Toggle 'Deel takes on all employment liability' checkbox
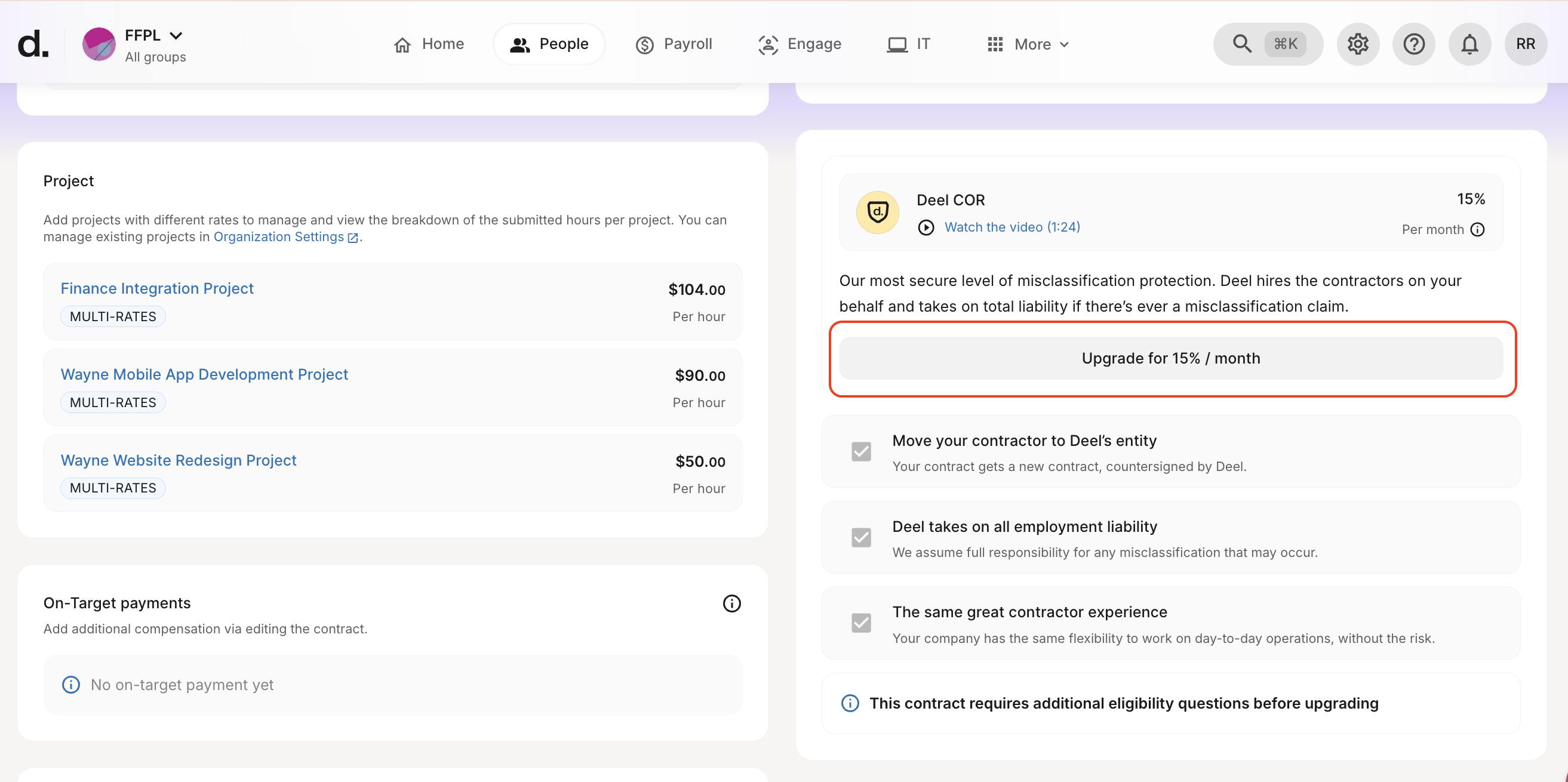 coord(860,537)
